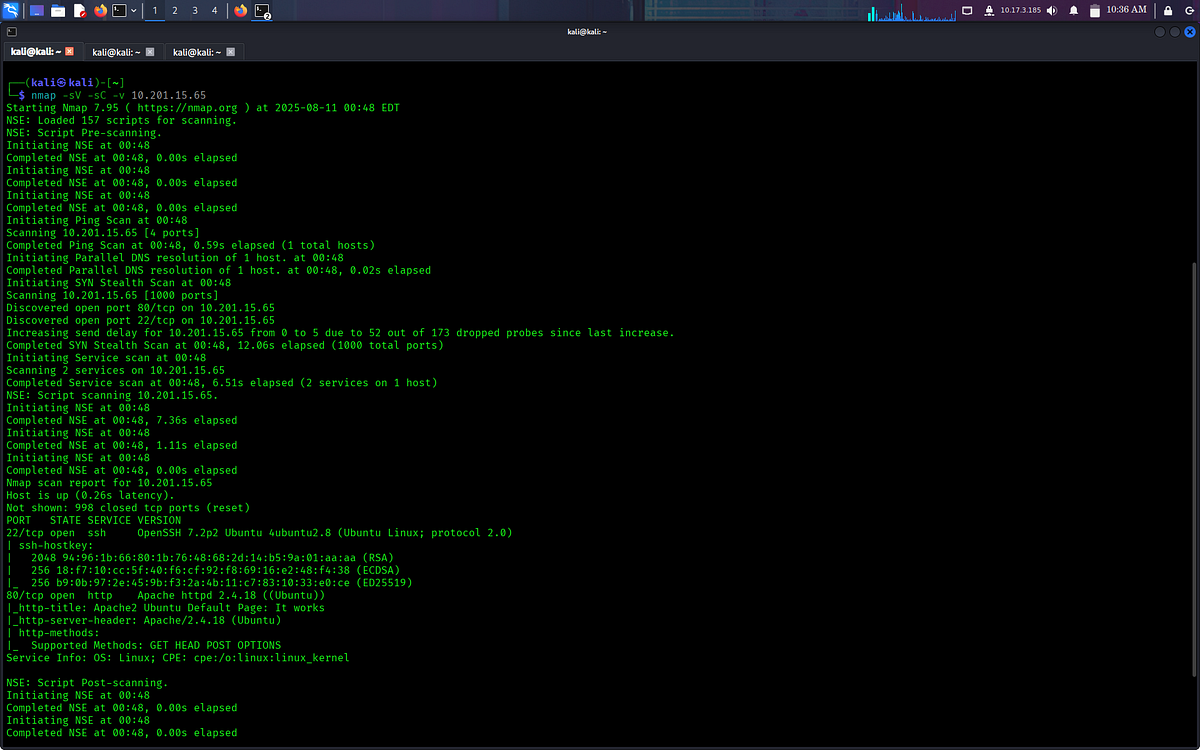
Task: Close the first kali@kali tab
Action: (70, 51)
